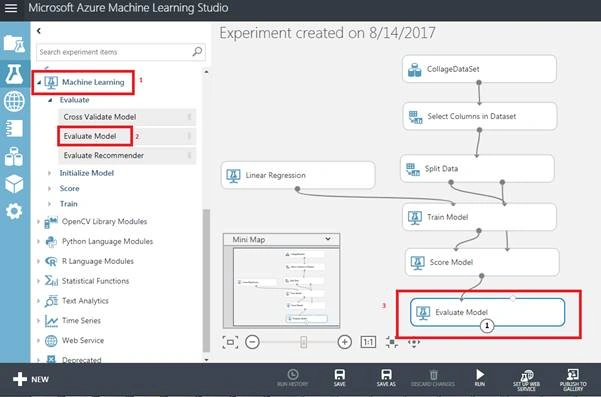Open the Settings gear sidebar icon
Screen dimensions: 601x397
pos(14,211)
